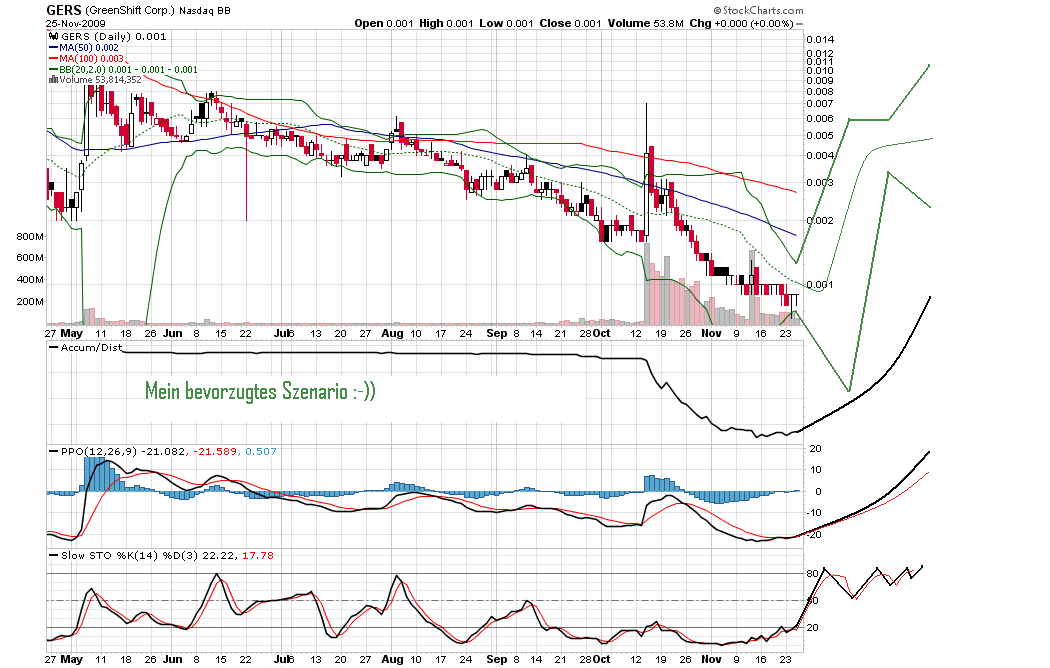This screenshot has width=1050, height=668.
Task: Click the 'Mein bevorzugtes Szenario' annotation text
Action: point(260,391)
